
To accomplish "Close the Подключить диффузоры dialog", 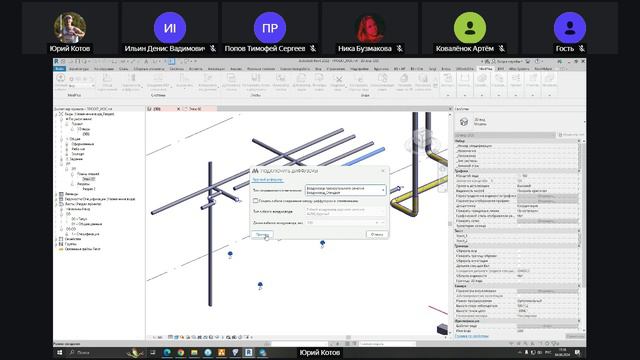I will coord(383,171).
